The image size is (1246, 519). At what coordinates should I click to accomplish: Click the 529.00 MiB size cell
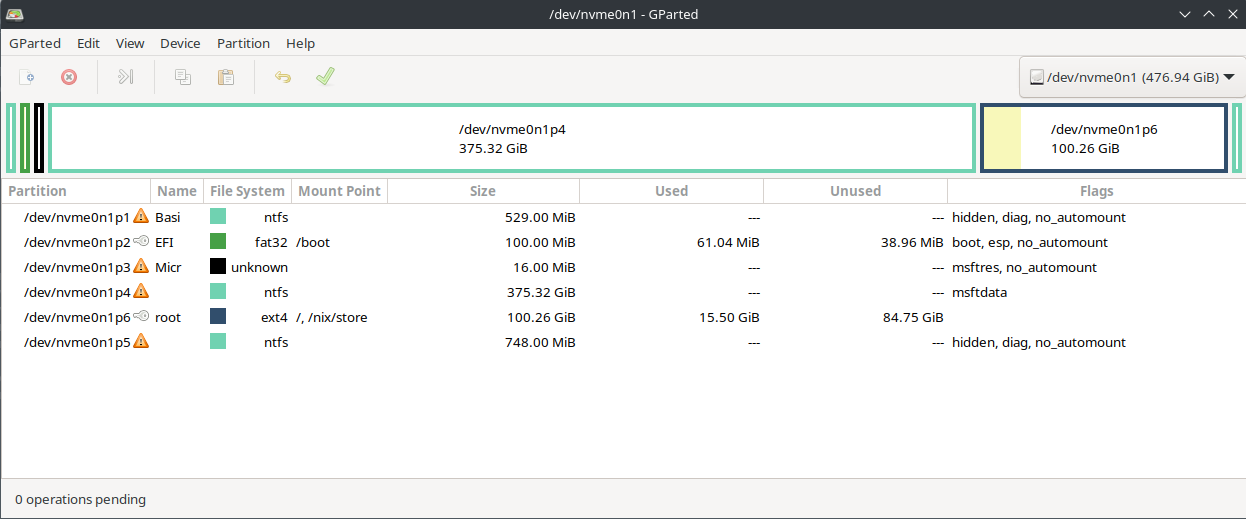click(x=540, y=217)
